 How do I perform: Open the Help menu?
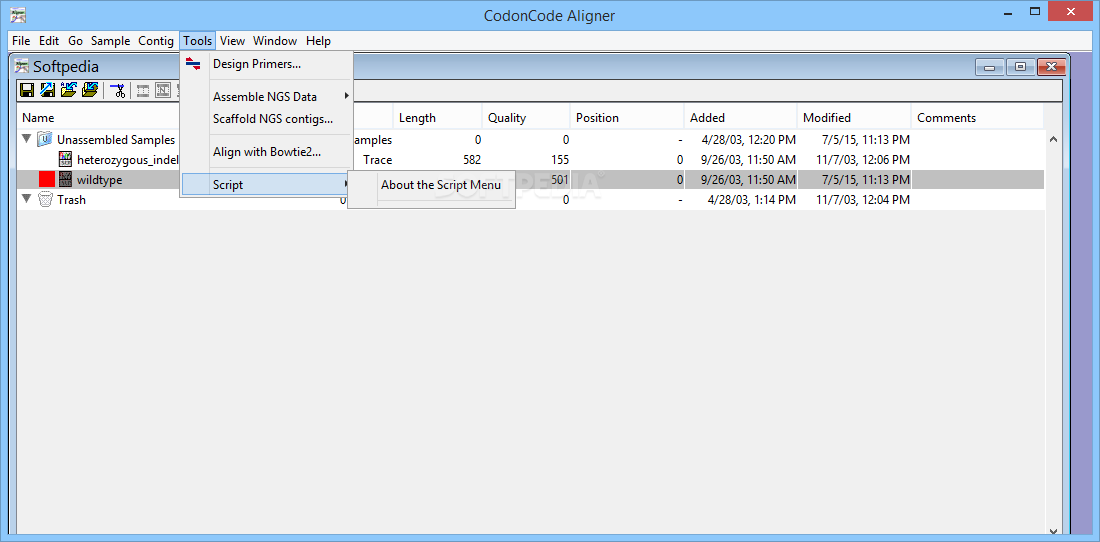(x=318, y=41)
